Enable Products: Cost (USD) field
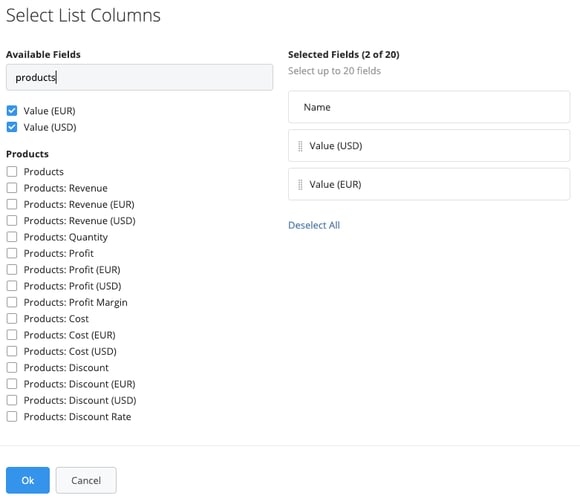Screen dimensions: 580x504 click(12, 351)
